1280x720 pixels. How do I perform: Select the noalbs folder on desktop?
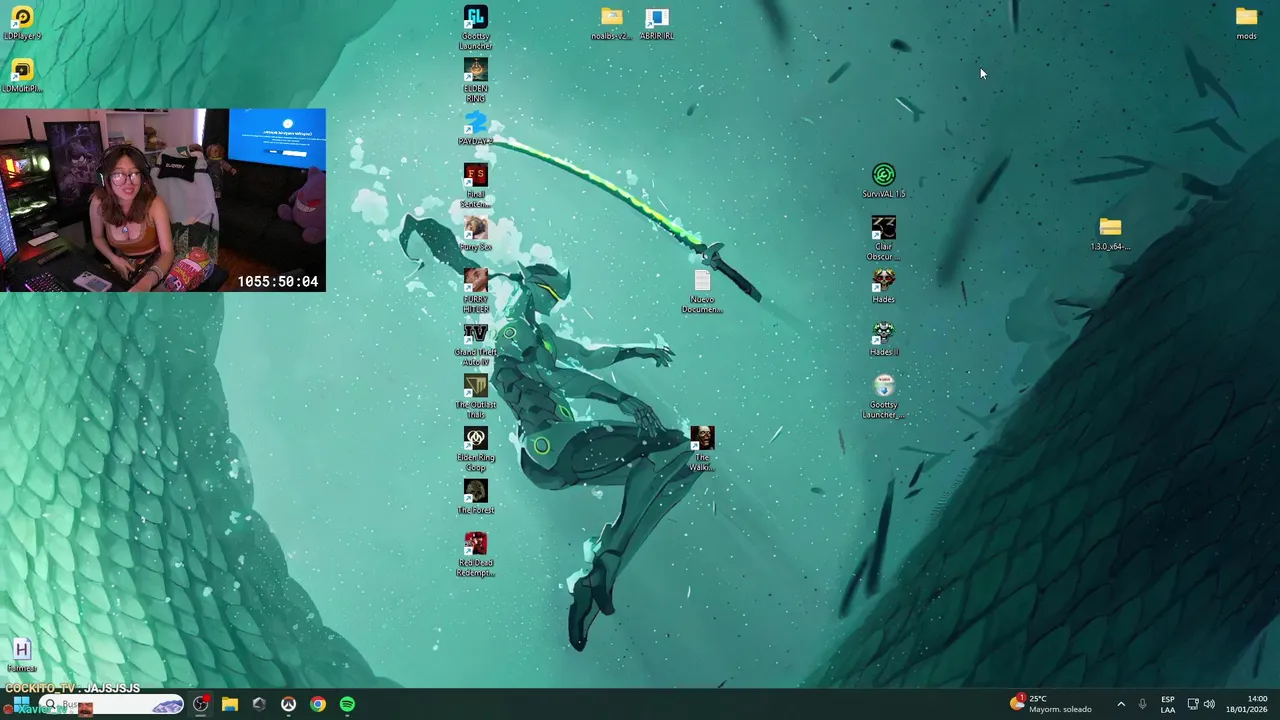coord(611,23)
